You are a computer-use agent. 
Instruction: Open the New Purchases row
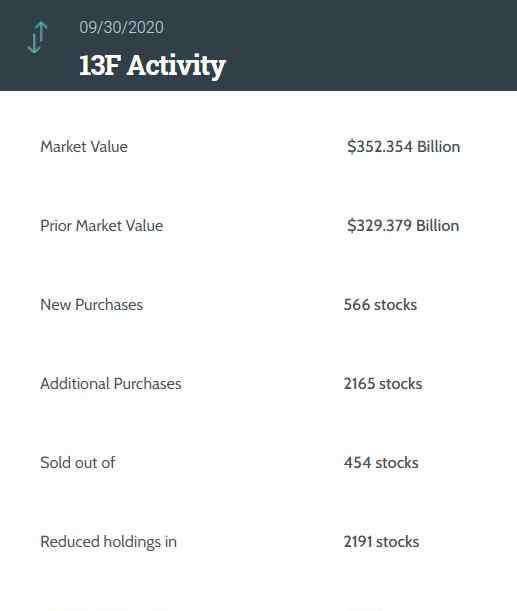click(x=258, y=305)
